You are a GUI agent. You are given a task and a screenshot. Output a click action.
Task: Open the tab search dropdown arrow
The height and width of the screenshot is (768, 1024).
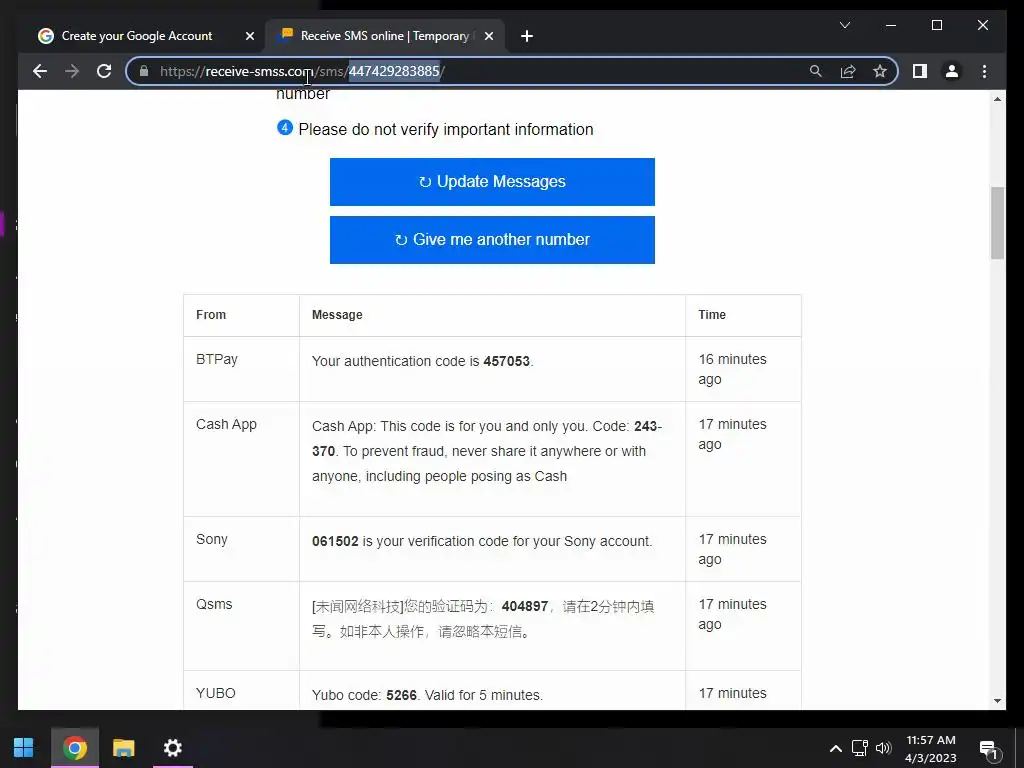click(844, 25)
